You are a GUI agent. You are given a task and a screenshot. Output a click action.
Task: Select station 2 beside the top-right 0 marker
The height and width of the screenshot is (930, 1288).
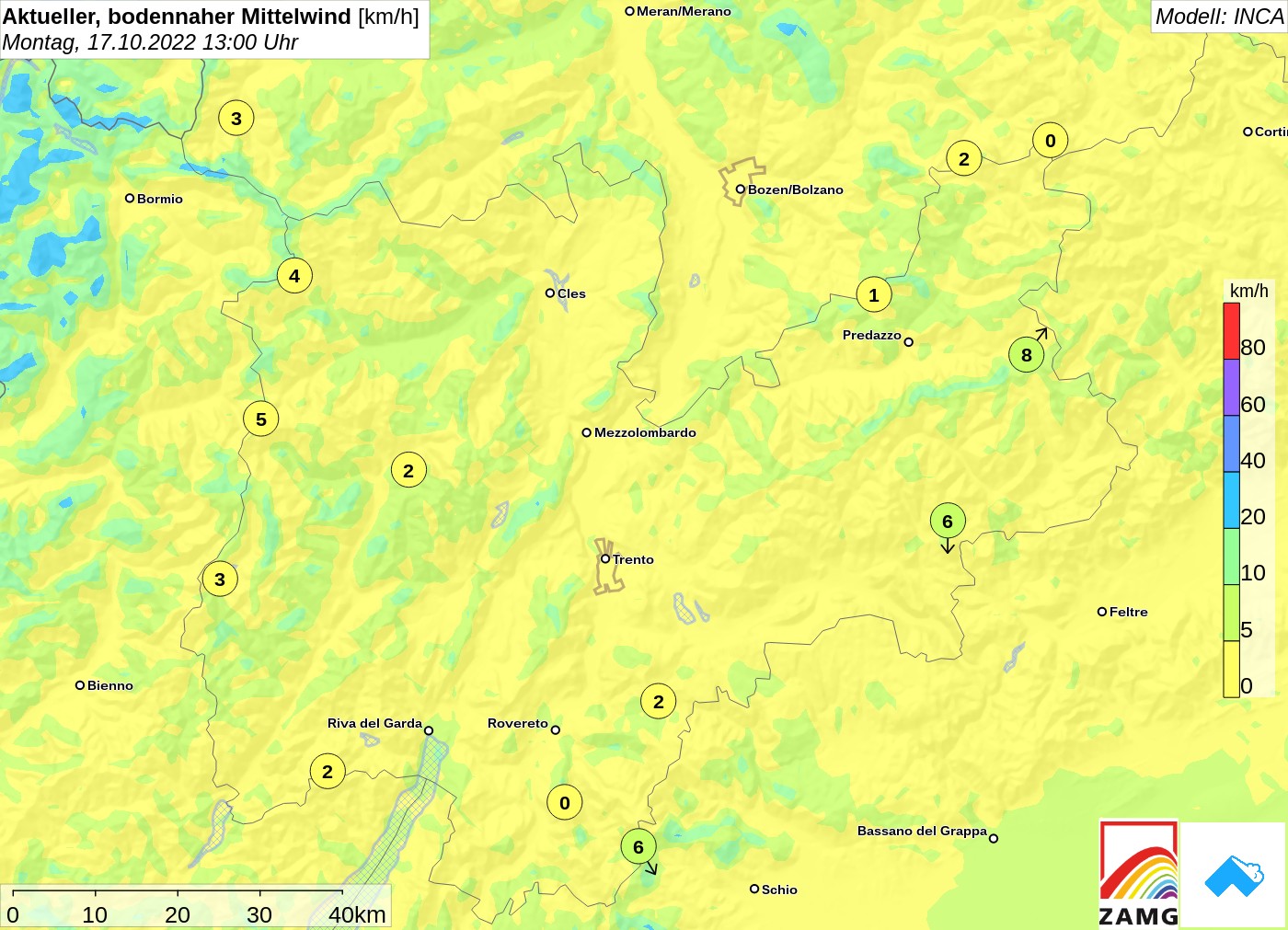964,158
